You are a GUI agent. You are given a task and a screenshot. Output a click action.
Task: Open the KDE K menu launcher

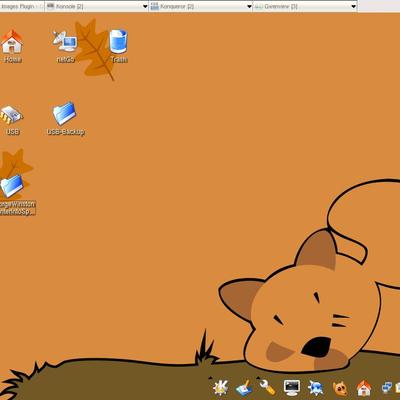pyautogui.click(x=220, y=388)
